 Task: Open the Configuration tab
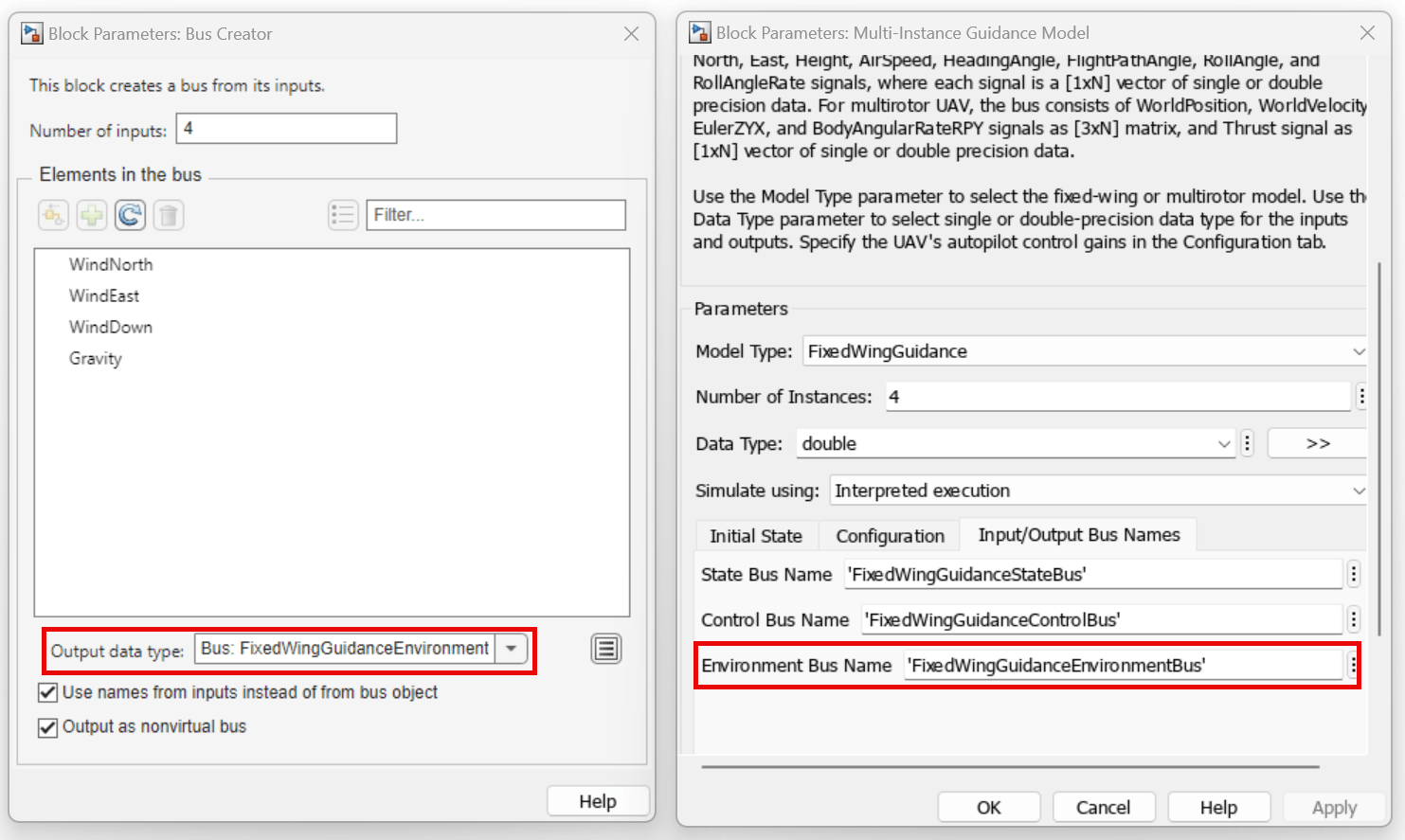[889, 535]
